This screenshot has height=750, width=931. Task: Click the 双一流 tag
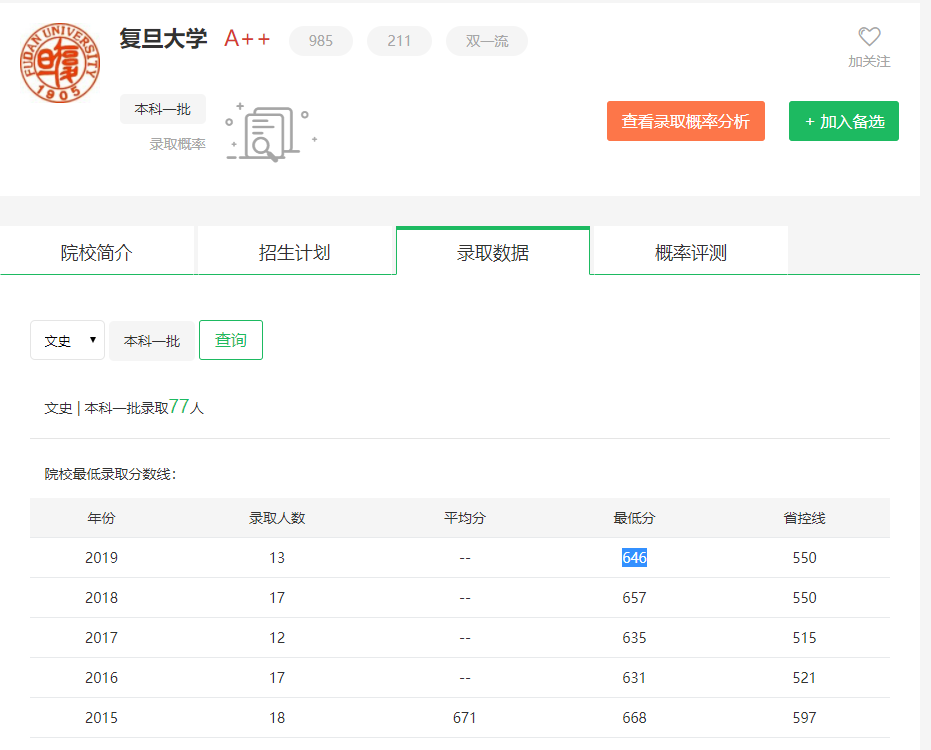[x=487, y=41]
